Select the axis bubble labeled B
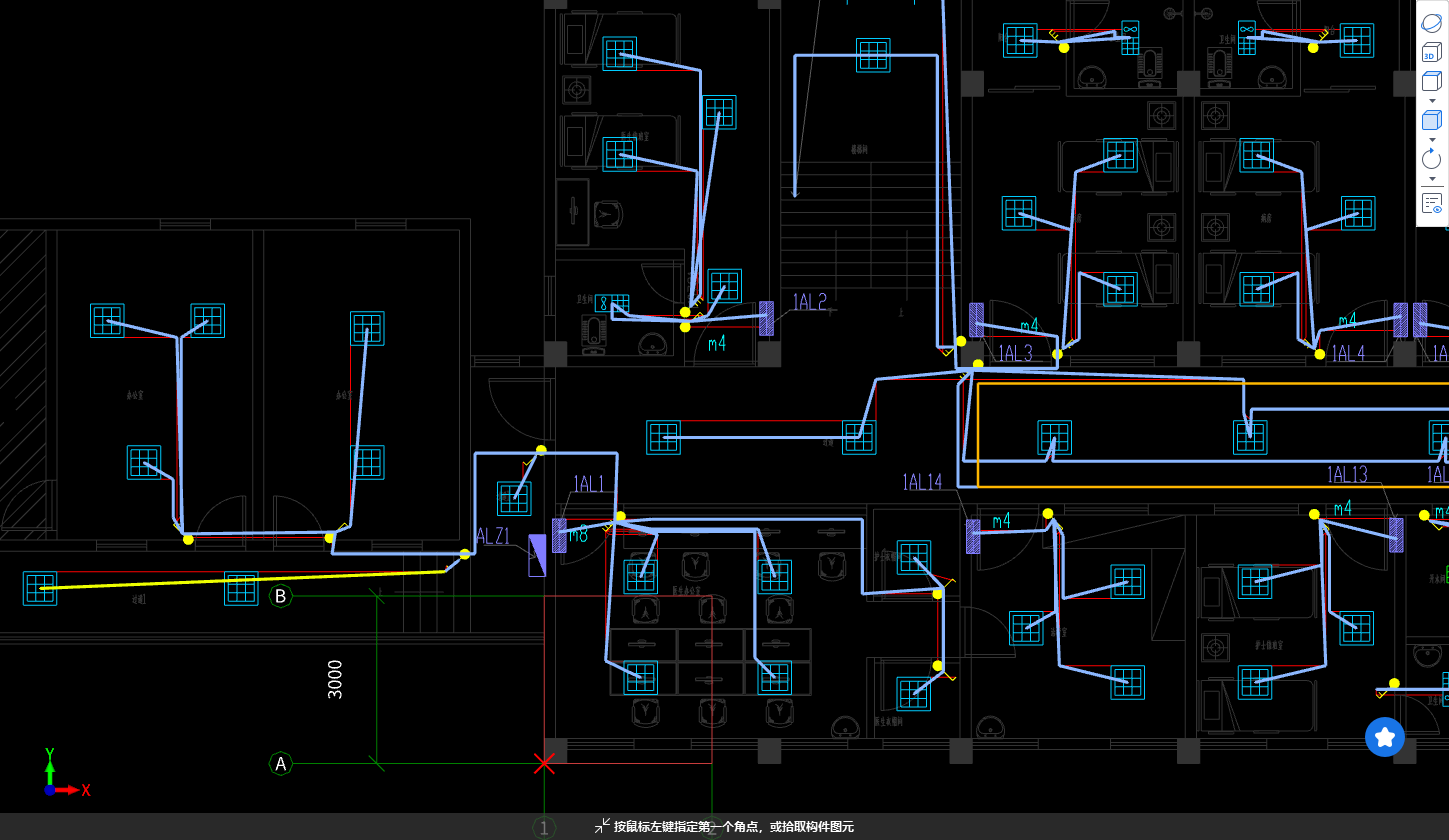 point(281,596)
